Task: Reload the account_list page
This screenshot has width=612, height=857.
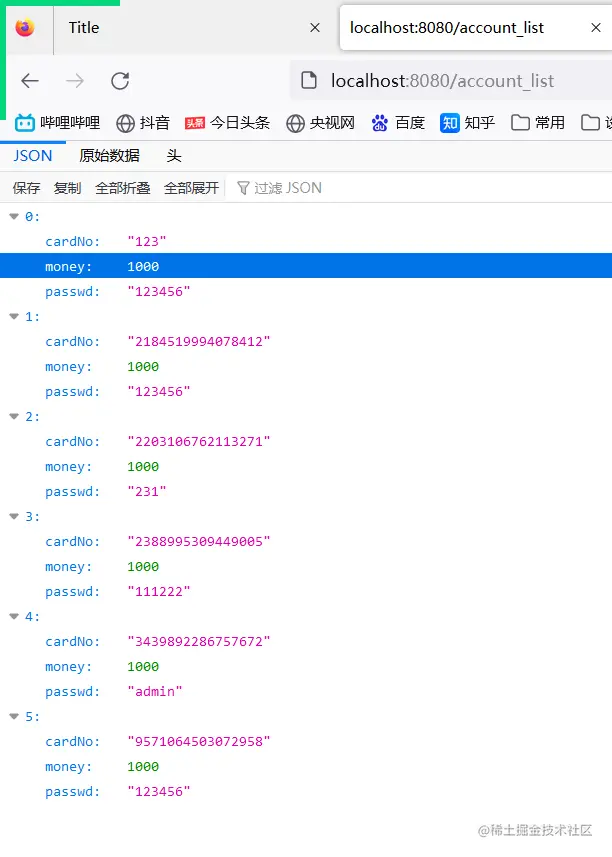Action: [x=120, y=81]
